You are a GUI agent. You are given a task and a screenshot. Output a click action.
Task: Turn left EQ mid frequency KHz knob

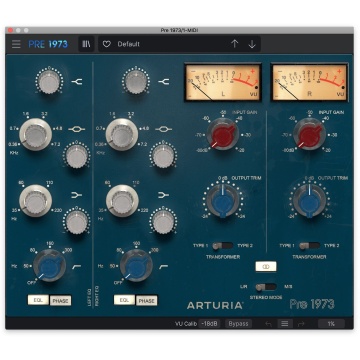(36, 135)
